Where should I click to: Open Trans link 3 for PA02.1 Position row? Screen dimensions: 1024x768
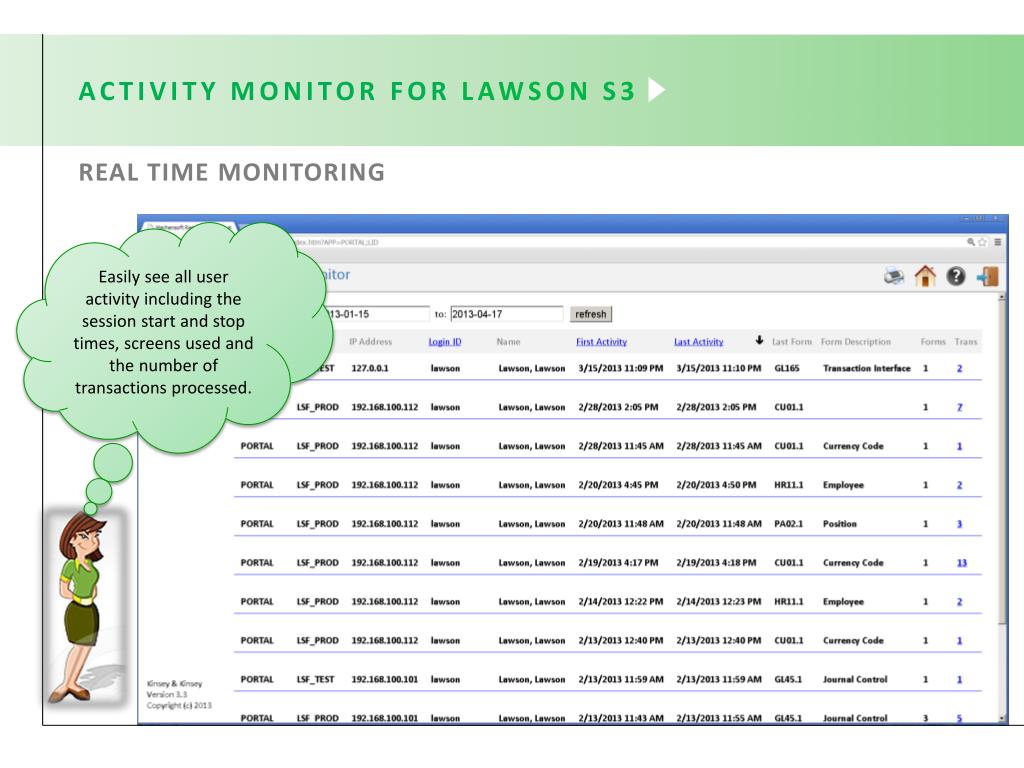point(959,524)
